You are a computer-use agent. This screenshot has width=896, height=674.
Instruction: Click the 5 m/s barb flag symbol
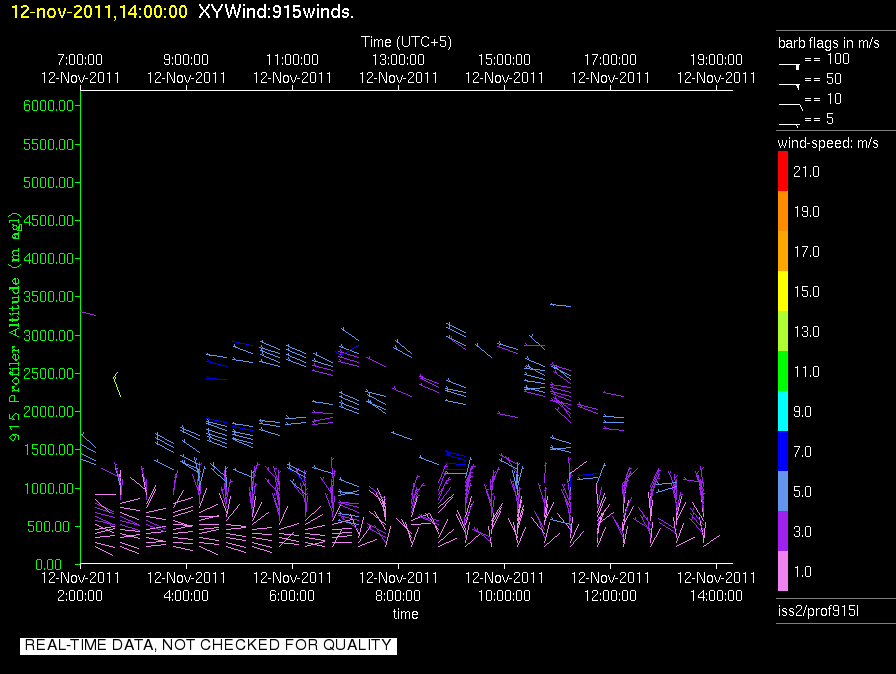click(x=789, y=125)
